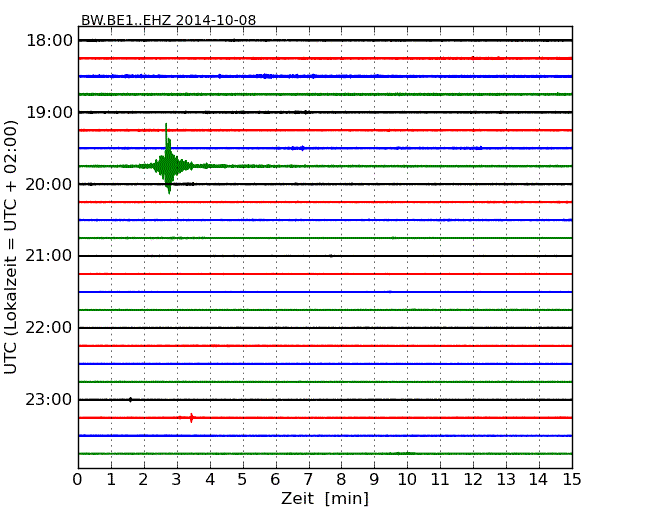
Task: Click the x-axis tick label 9
Action: (x=374, y=480)
